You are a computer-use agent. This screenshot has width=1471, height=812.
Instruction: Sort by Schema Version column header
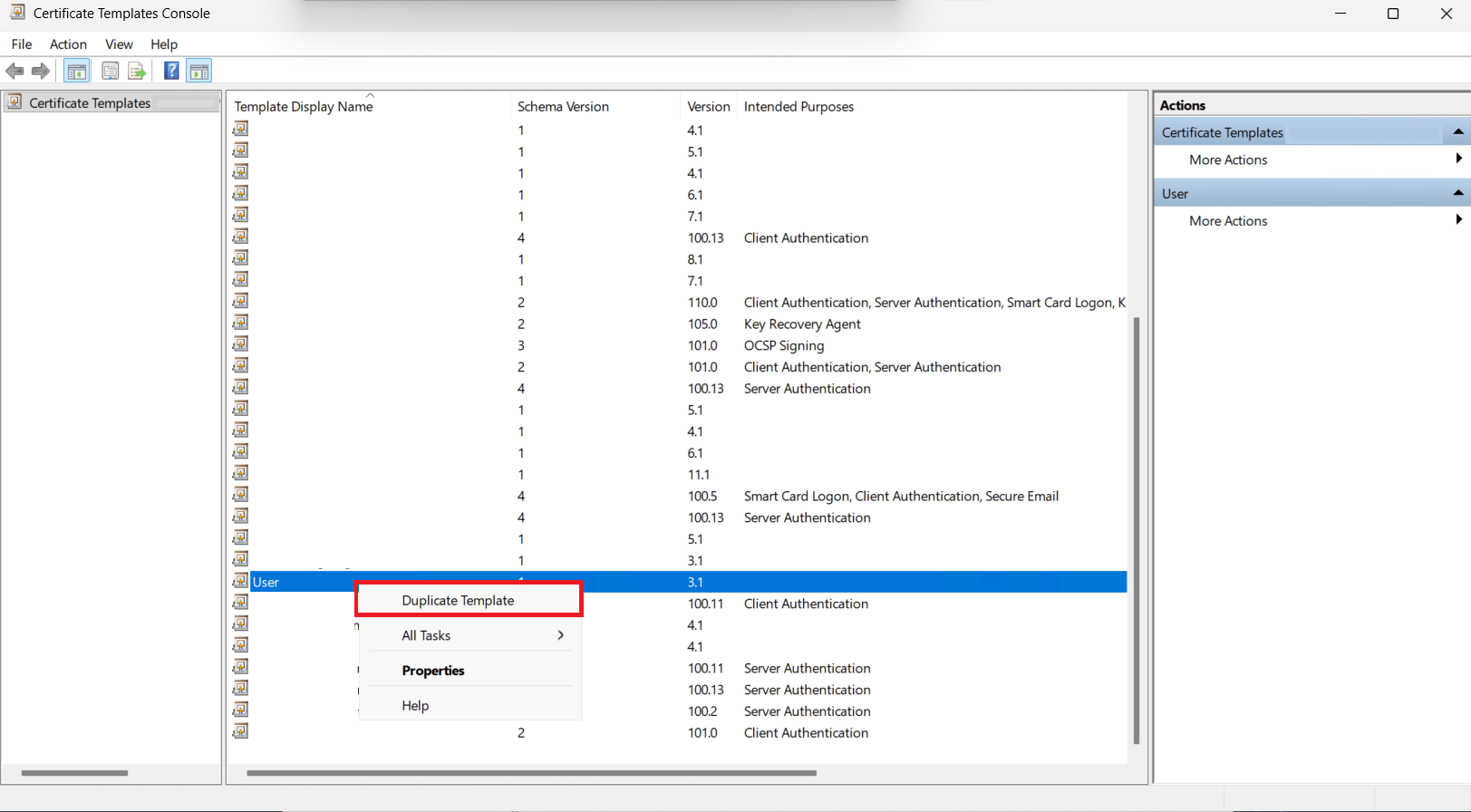[563, 107]
